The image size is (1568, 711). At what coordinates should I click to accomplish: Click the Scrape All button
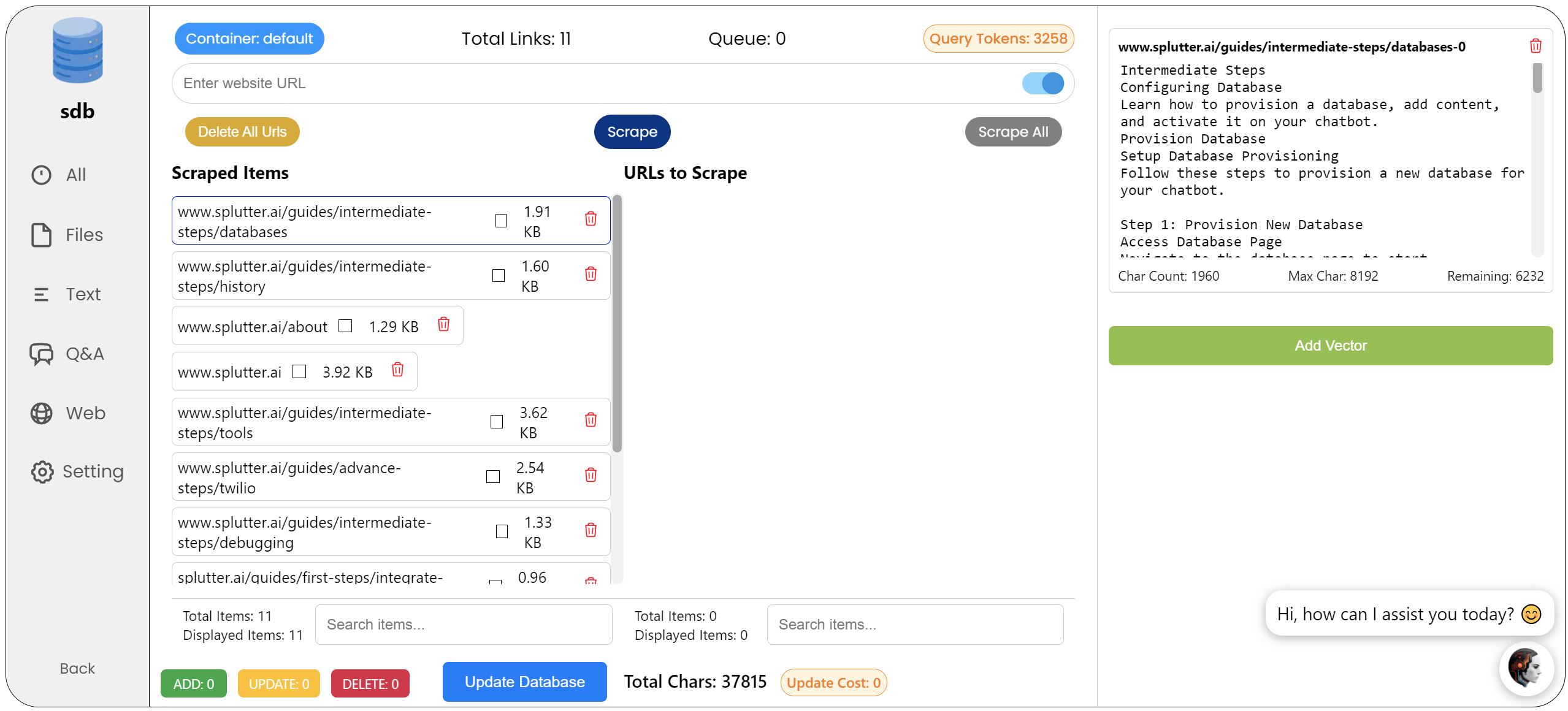tap(1013, 132)
